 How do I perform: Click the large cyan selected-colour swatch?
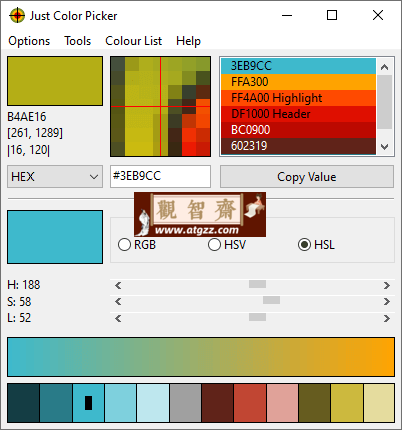pyautogui.click(x=55, y=237)
